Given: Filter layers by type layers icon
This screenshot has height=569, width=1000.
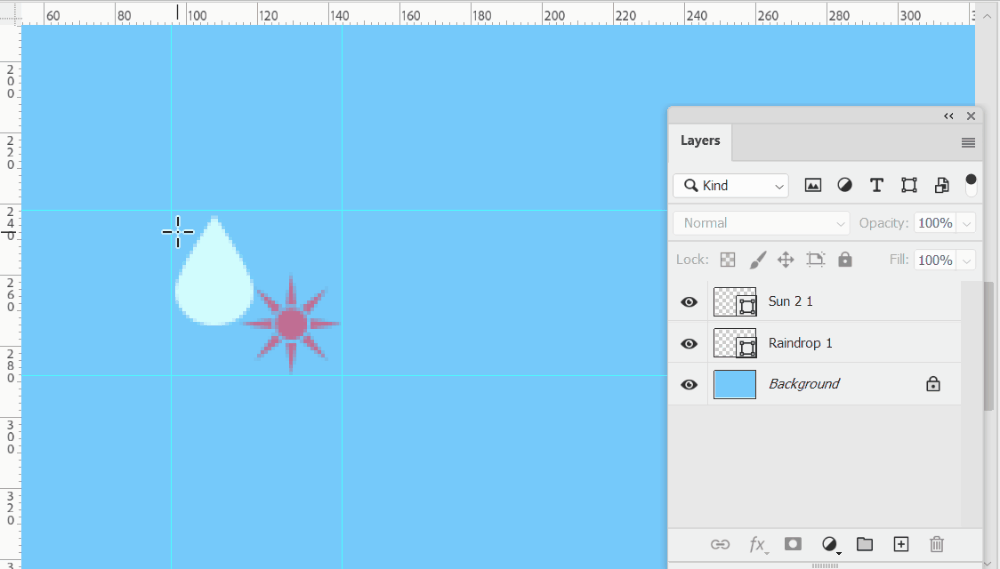Looking at the screenshot, I should 876,186.
